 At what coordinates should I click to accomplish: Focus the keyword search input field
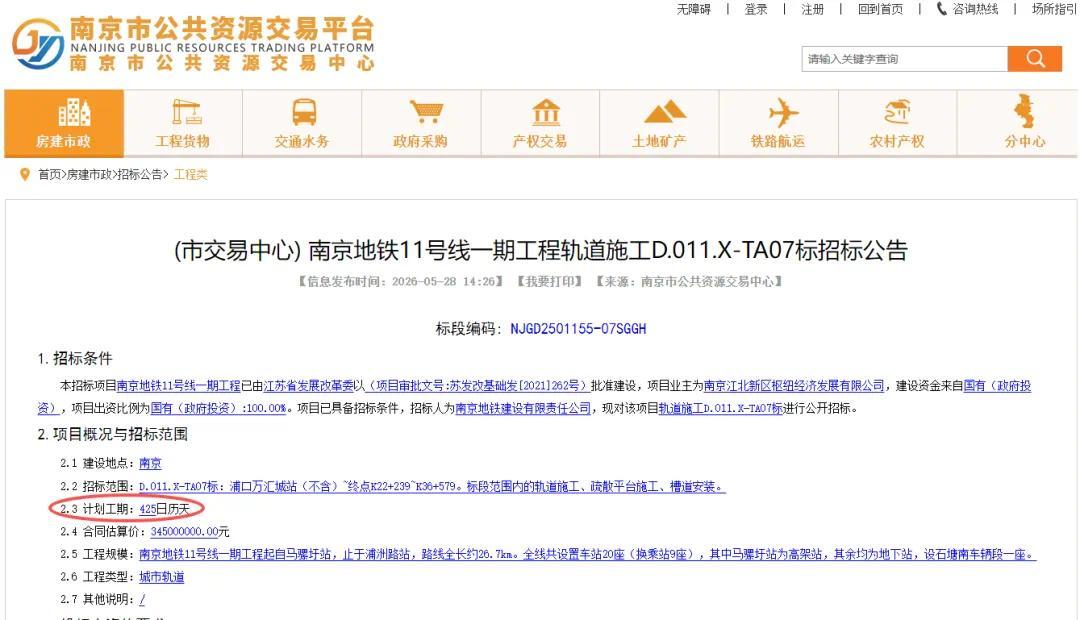click(904, 59)
